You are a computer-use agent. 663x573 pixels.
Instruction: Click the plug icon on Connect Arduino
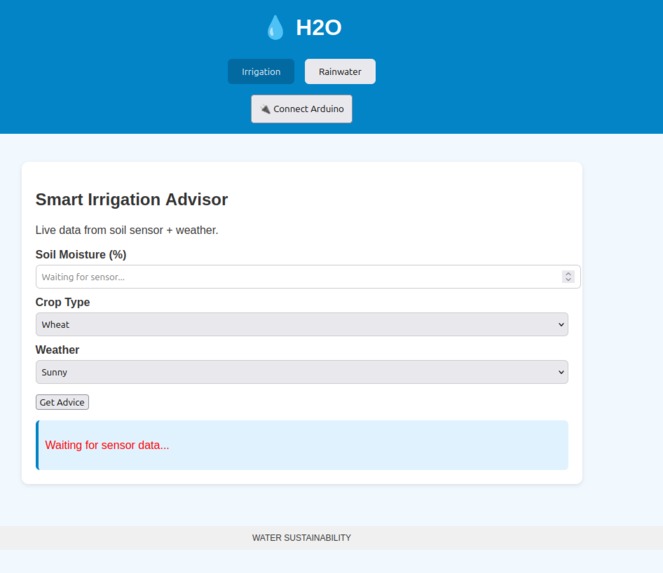click(x=265, y=109)
